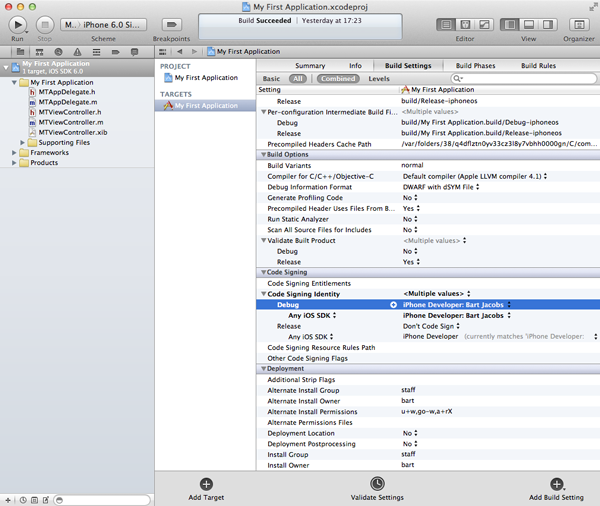Screen dimensions: 600x506
Task: Change the Compiler for C/C++/Objective-C popup
Action: click(474, 176)
